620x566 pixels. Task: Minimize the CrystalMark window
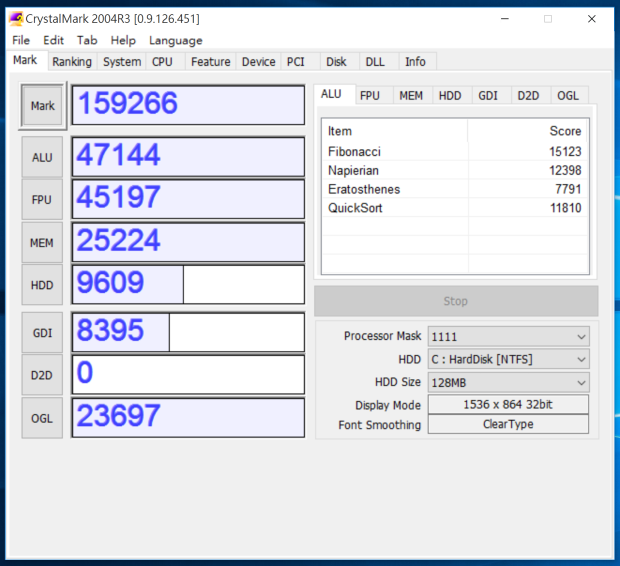(505, 19)
